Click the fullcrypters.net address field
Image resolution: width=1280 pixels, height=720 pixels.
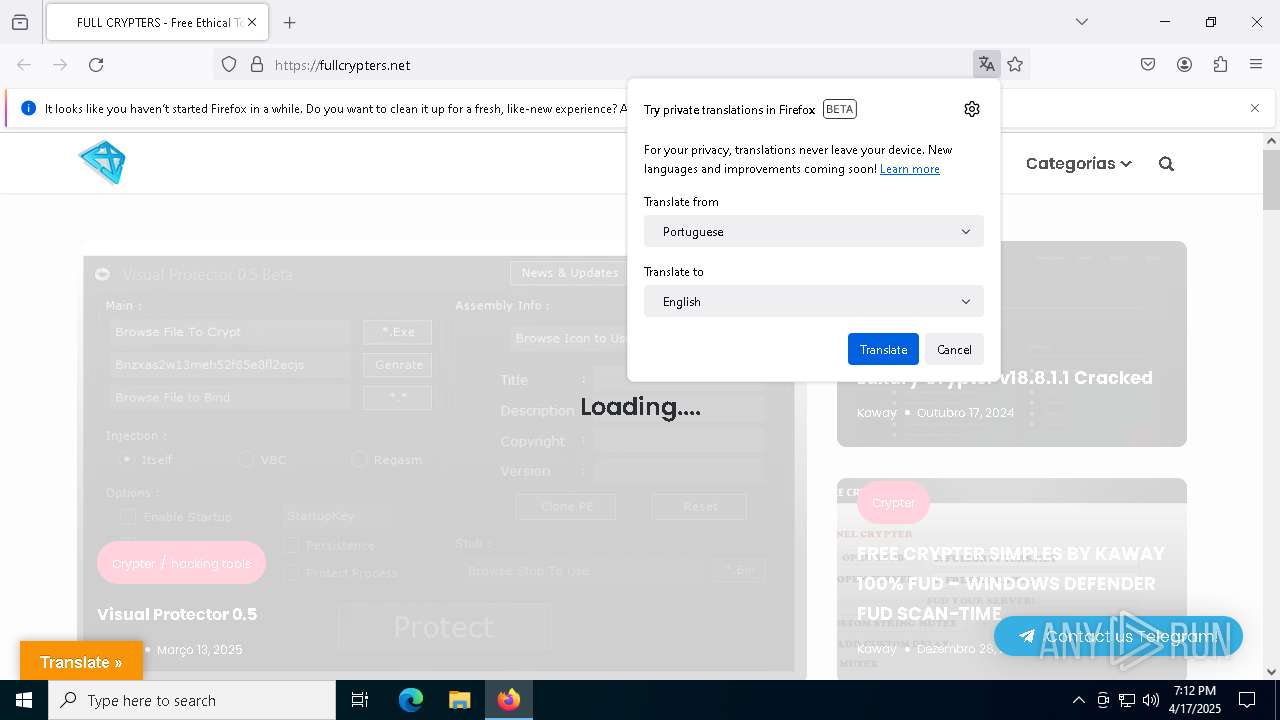tap(620, 65)
